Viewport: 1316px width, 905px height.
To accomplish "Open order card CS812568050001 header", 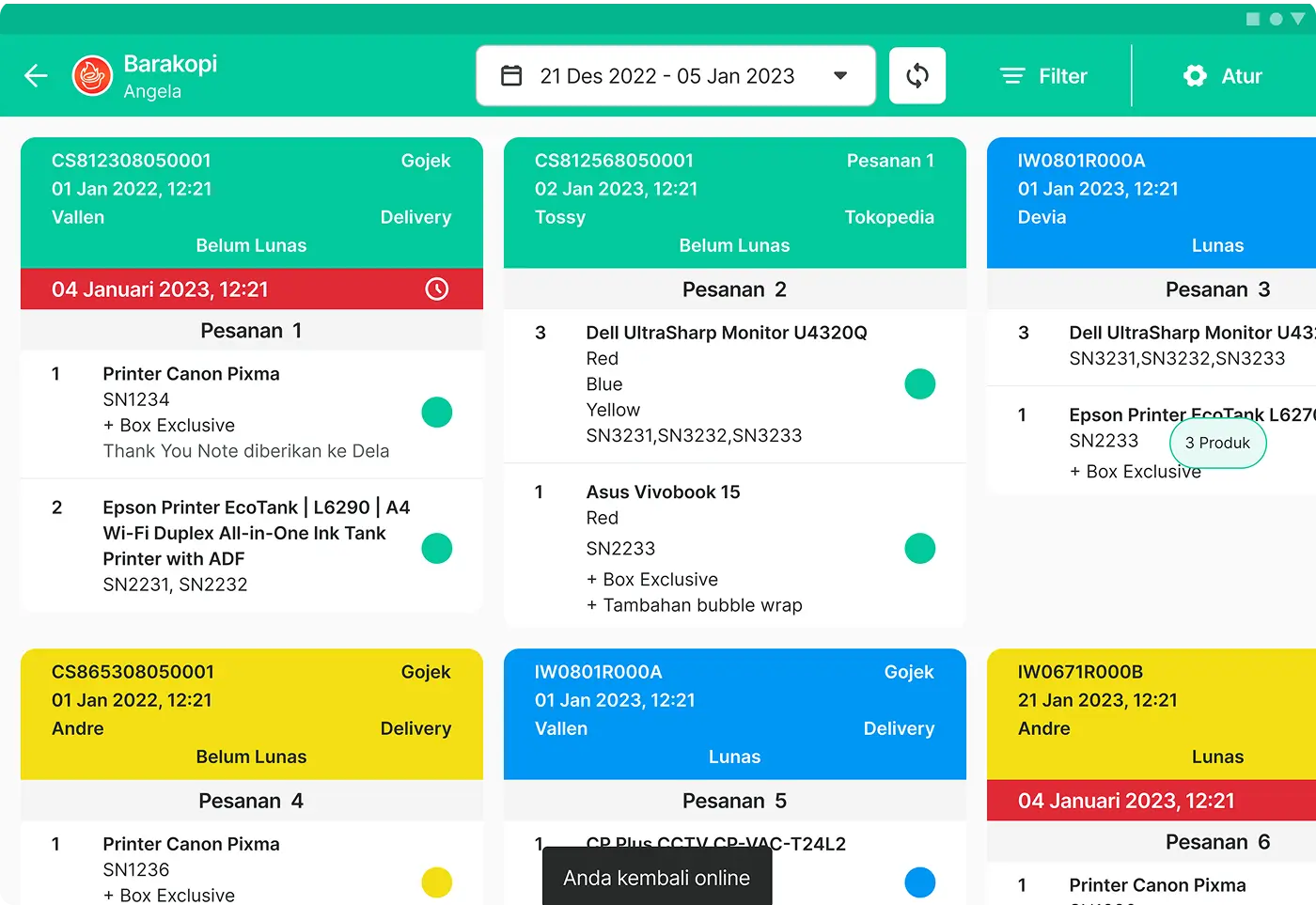I will pyautogui.click(x=734, y=202).
